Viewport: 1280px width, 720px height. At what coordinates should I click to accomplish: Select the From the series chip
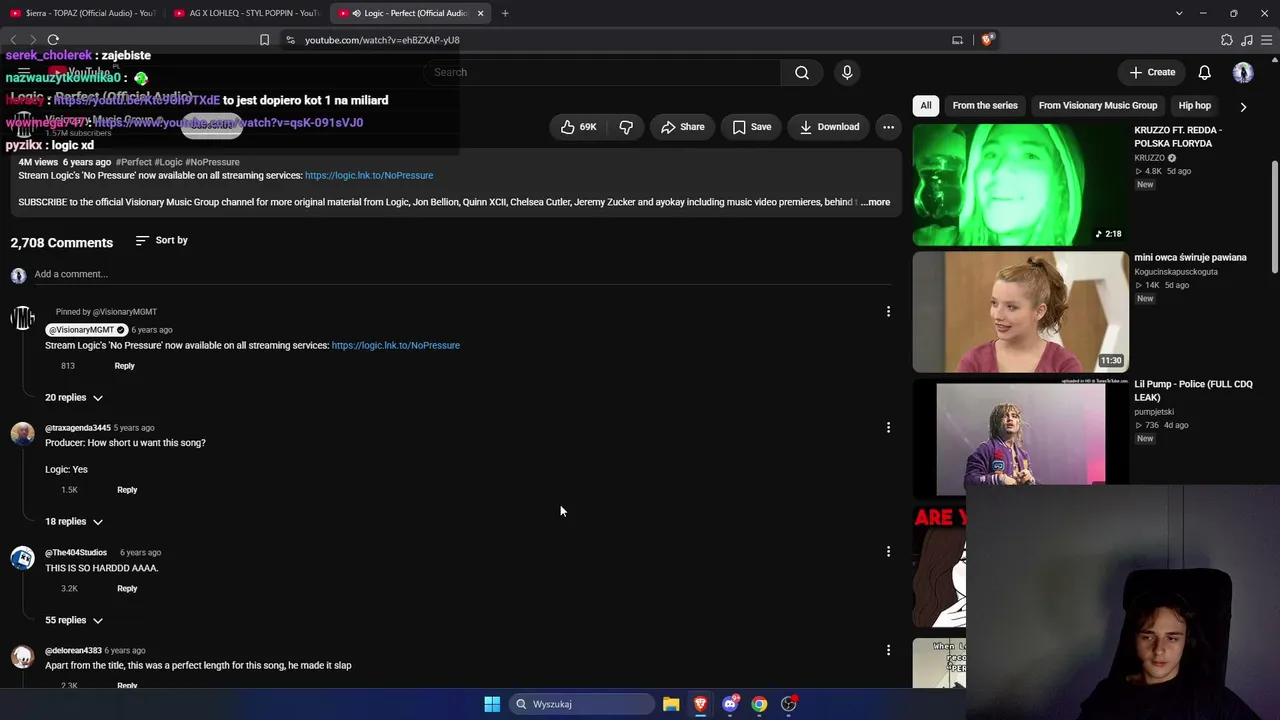985,105
